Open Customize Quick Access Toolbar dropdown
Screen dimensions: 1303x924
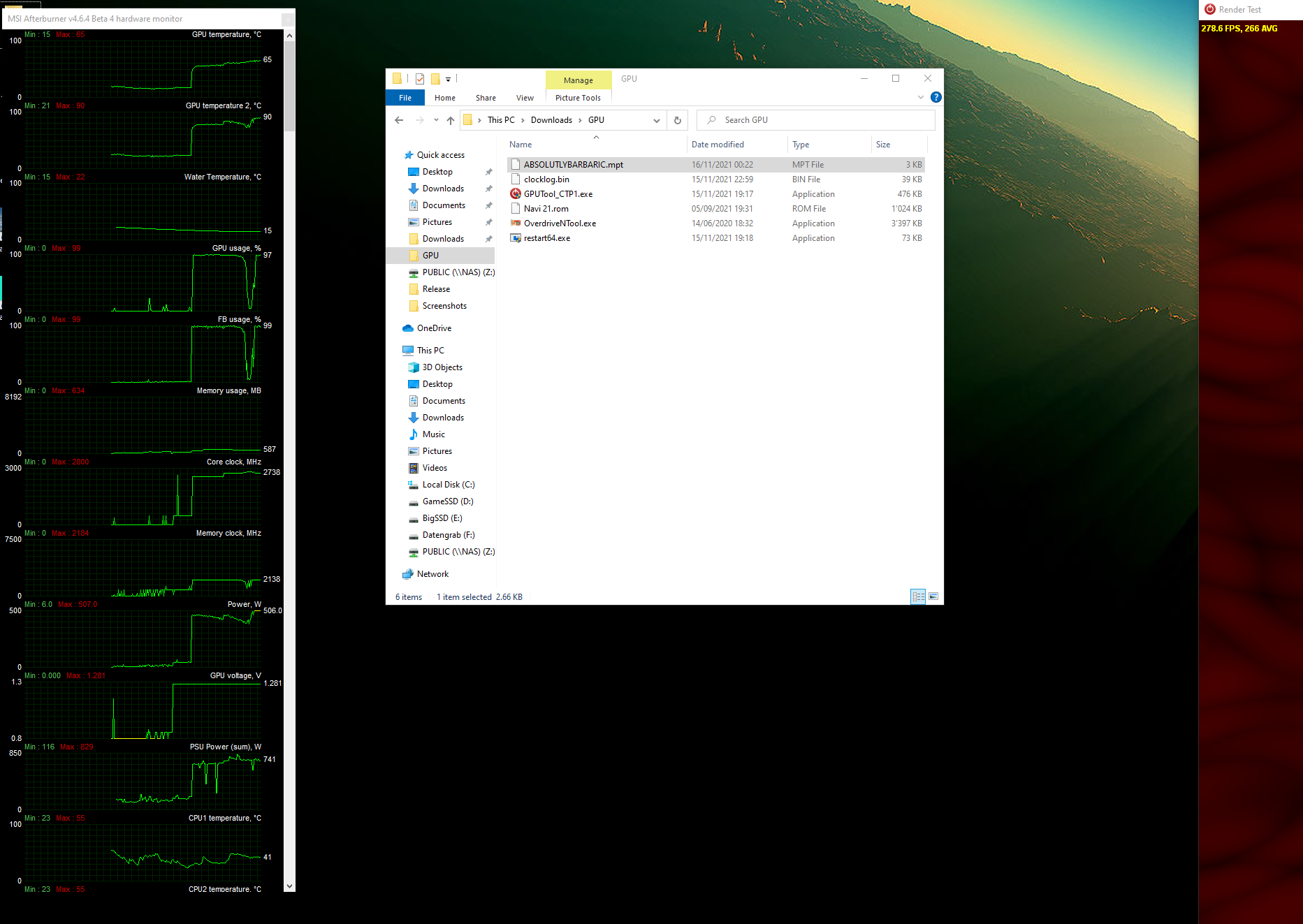[448, 79]
